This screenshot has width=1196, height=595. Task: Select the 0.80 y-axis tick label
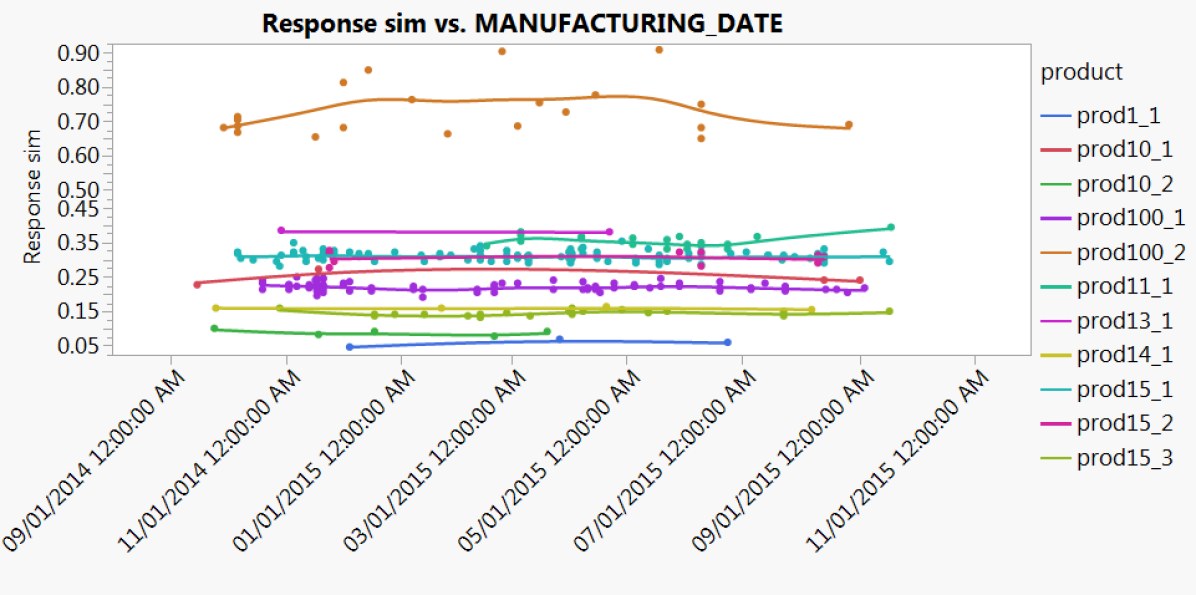point(79,88)
